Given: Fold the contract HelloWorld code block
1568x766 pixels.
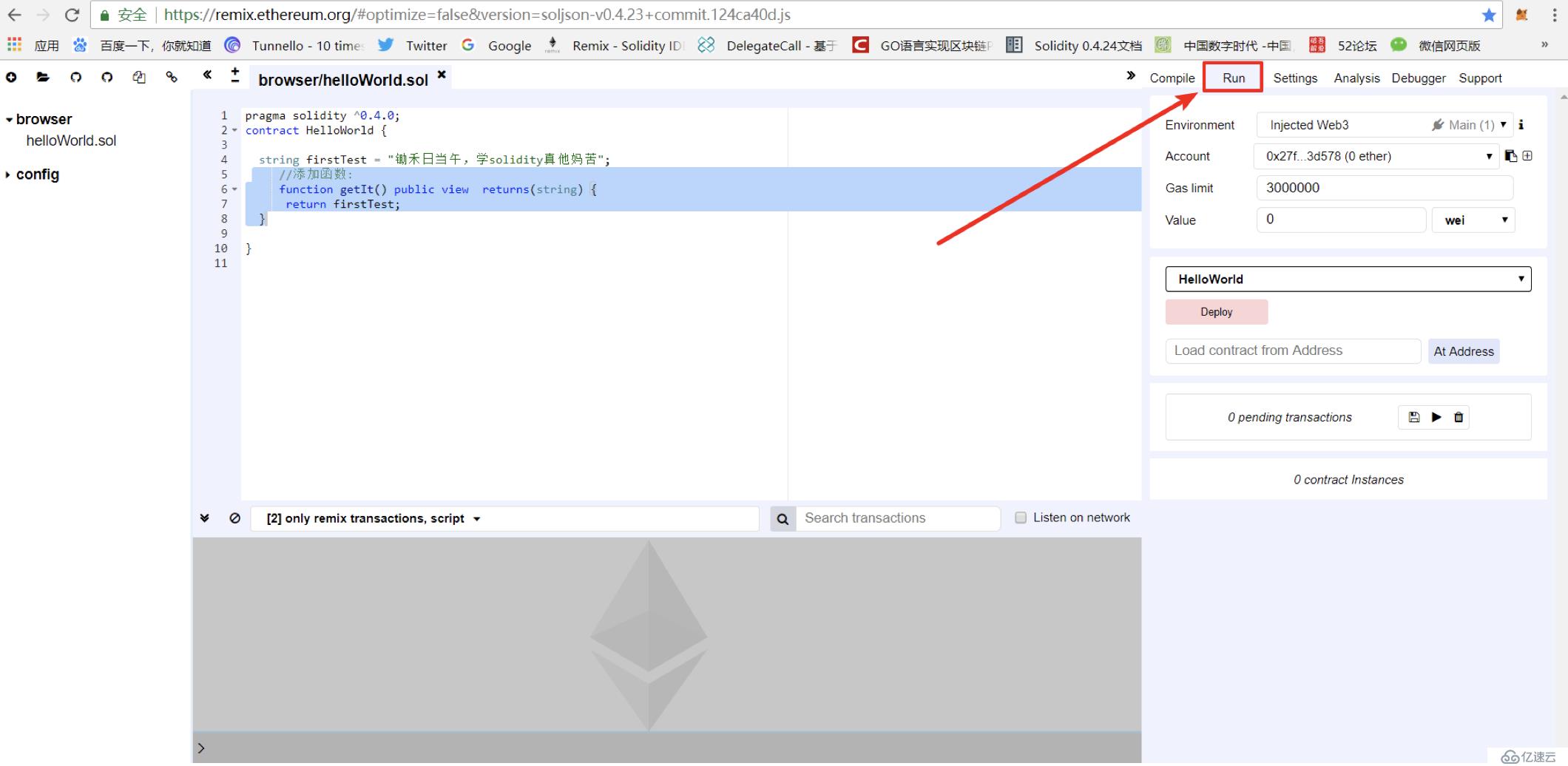Looking at the screenshot, I should click(x=235, y=130).
